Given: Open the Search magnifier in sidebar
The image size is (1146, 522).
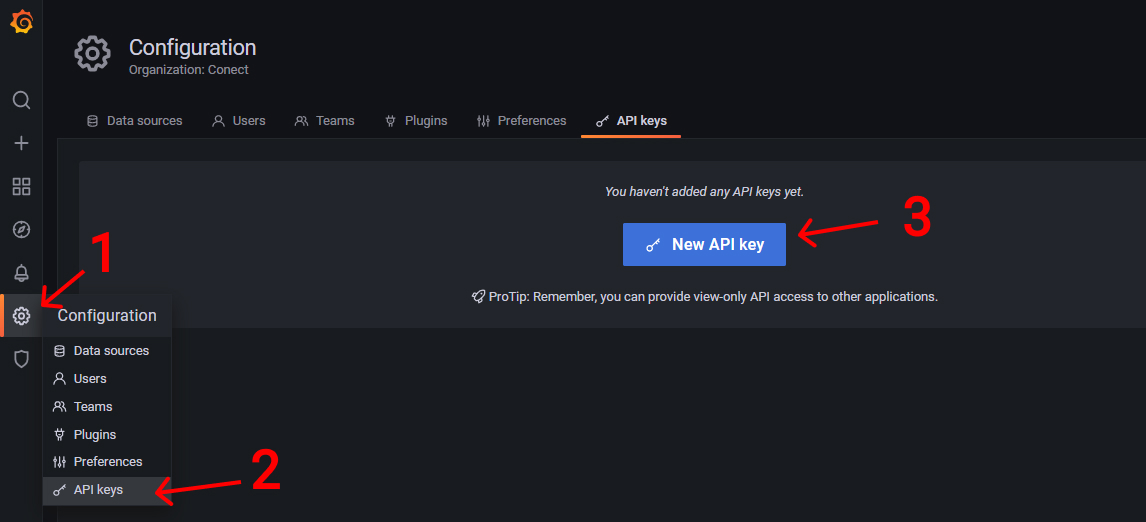Looking at the screenshot, I should 21,99.
